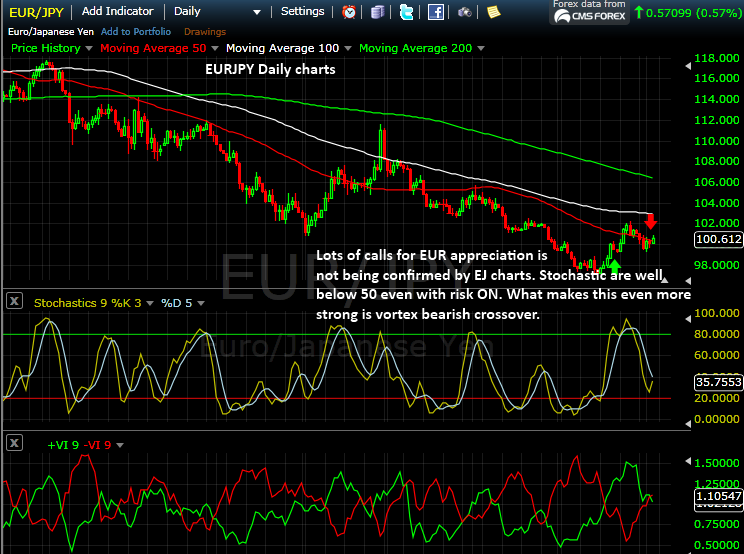Viewport: 744px width, 554px height.
Task: Click Add to Portfolio link
Action: click(x=136, y=32)
